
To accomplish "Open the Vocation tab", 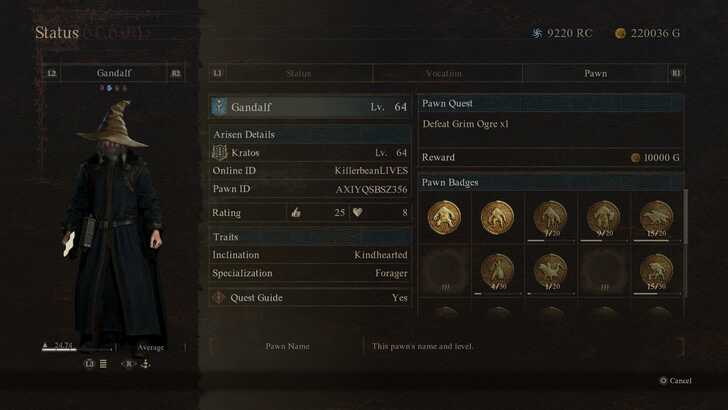I will tap(444, 73).
